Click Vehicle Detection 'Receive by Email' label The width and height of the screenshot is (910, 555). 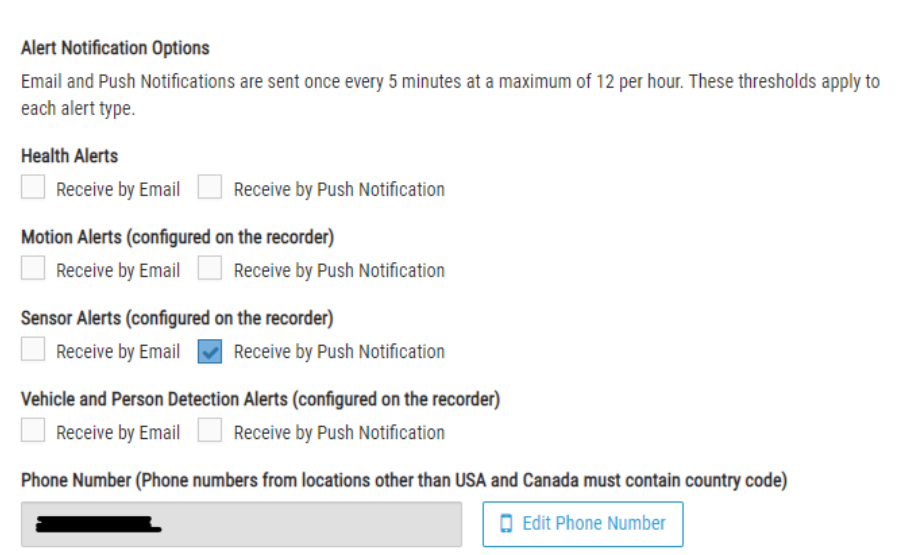pyautogui.click(x=118, y=433)
